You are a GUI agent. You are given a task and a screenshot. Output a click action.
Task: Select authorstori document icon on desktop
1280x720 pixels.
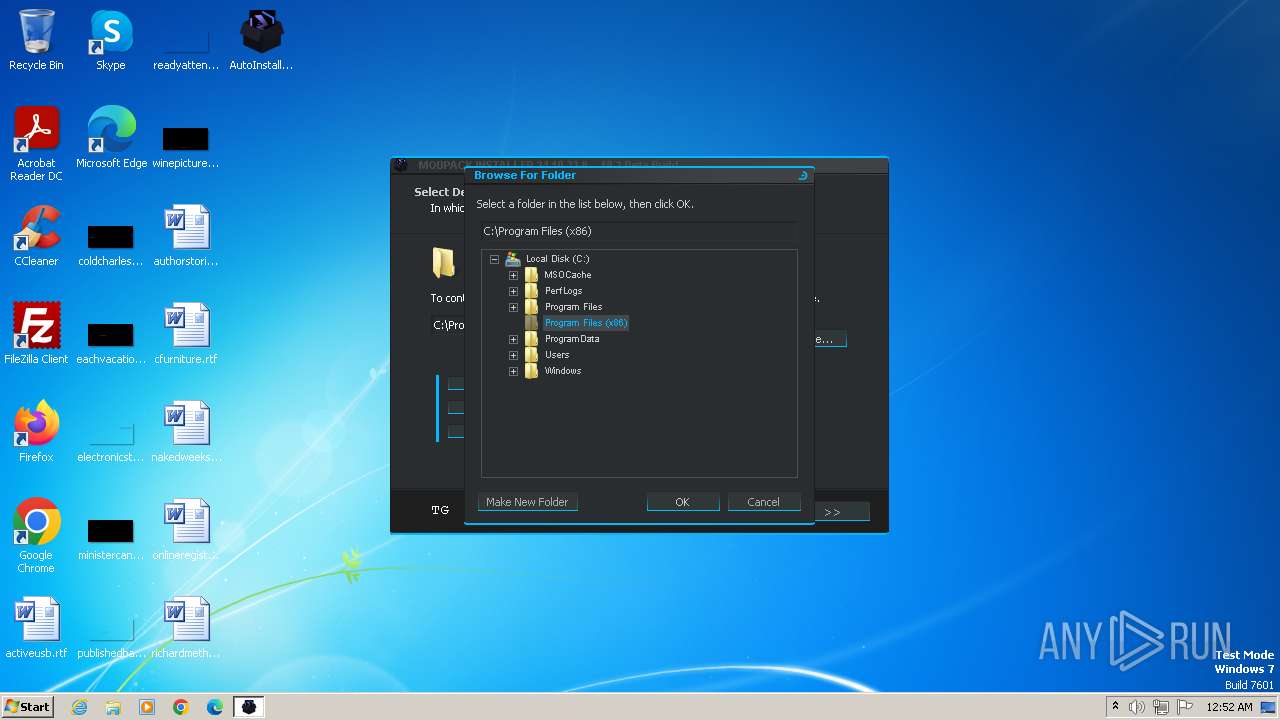tap(186, 235)
